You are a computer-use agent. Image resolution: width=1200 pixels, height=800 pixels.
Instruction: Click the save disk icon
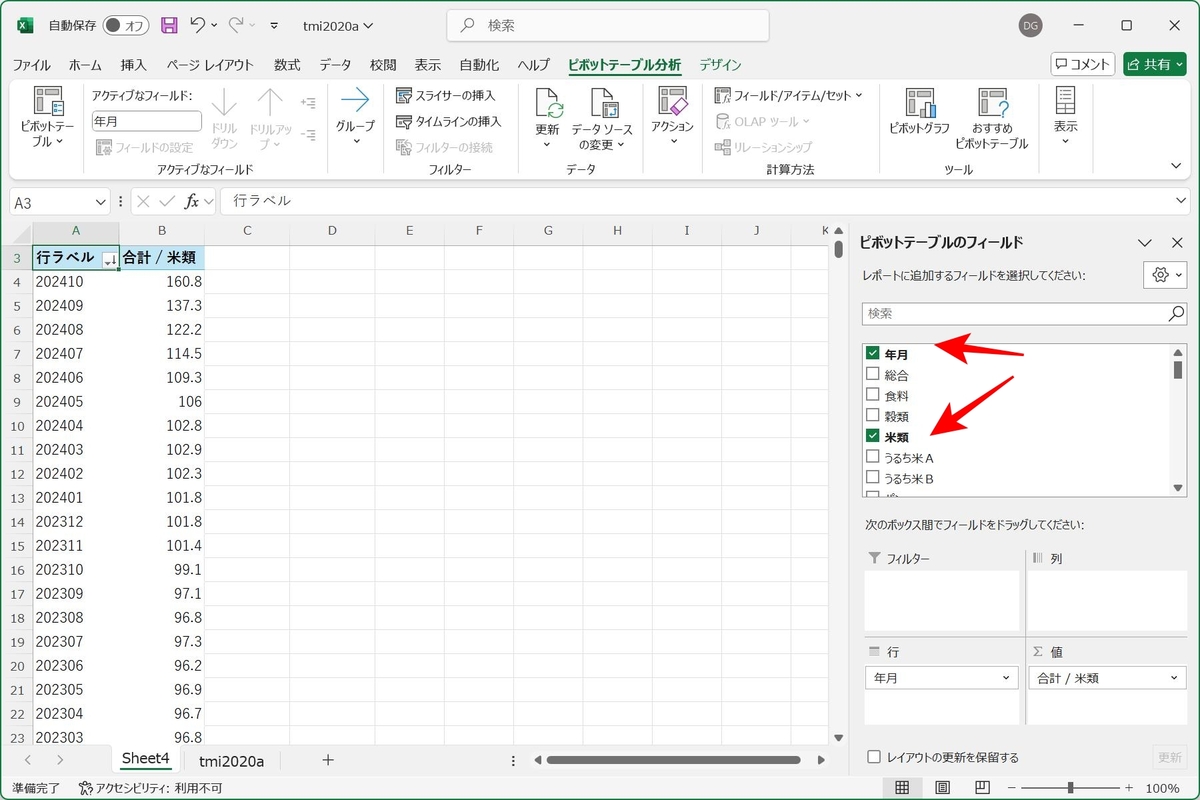pos(169,25)
